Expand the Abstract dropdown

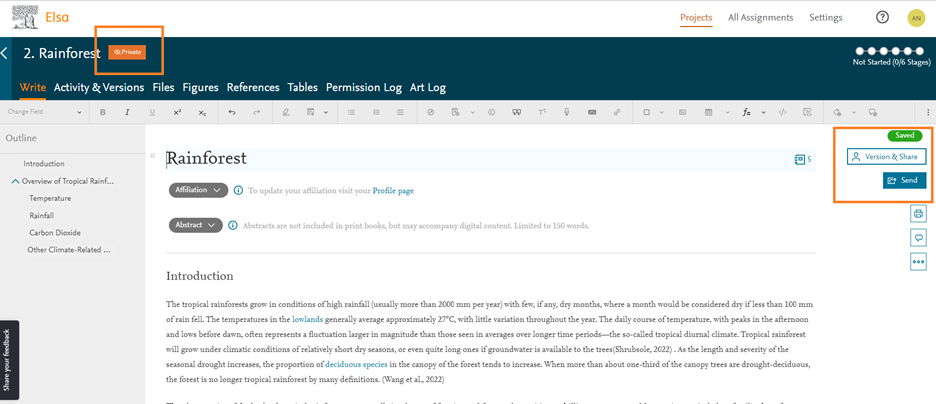[195, 225]
